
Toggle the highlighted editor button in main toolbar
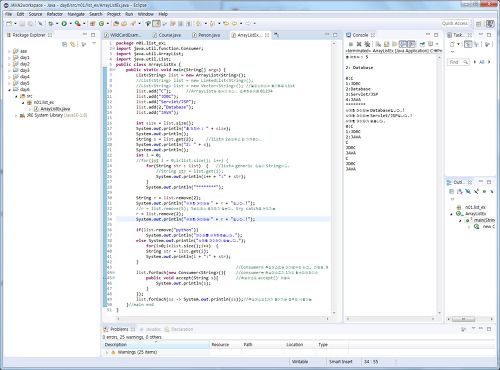(x=156, y=24)
